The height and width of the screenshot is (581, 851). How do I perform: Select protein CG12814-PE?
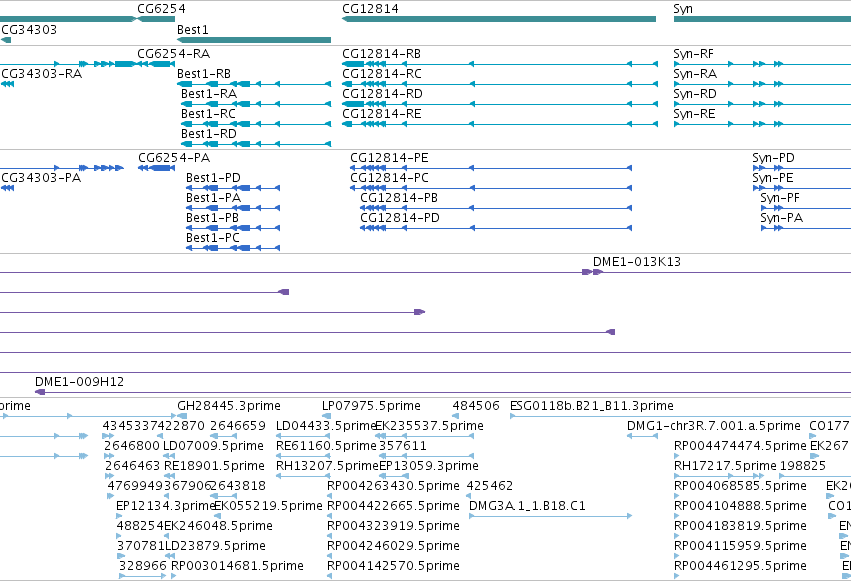pos(389,158)
